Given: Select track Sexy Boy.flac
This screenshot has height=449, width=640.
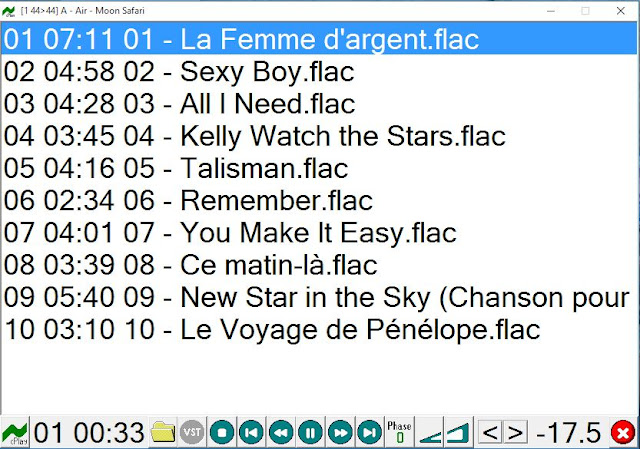Looking at the screenshot, I should (319, 71).
